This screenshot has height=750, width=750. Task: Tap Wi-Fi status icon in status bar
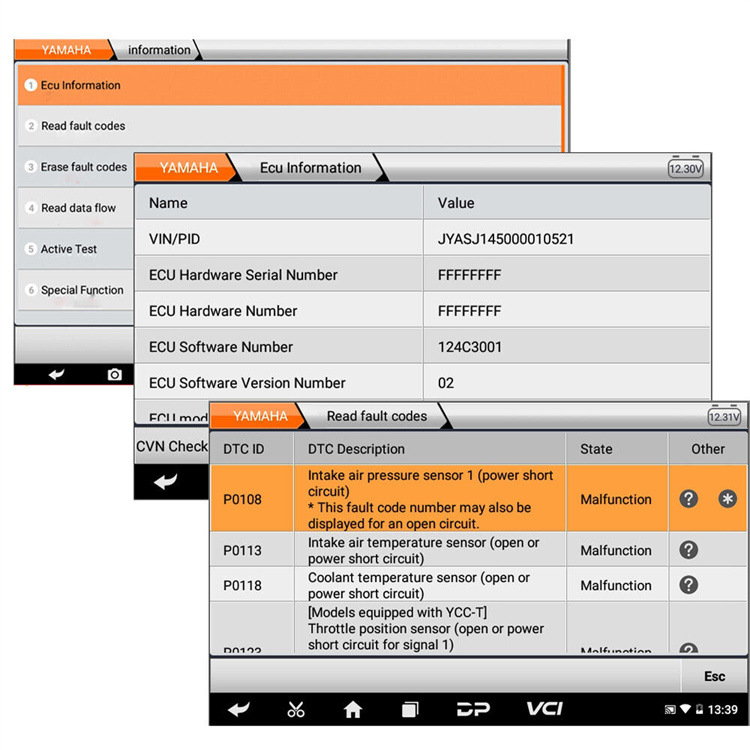click(x=685, y=709)
